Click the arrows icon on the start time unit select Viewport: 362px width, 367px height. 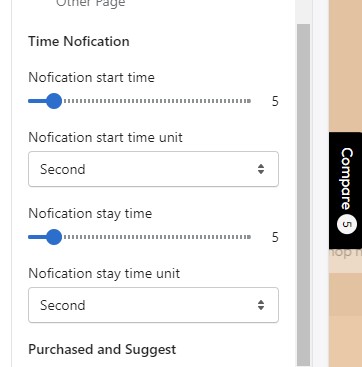[x=261, y=169]
